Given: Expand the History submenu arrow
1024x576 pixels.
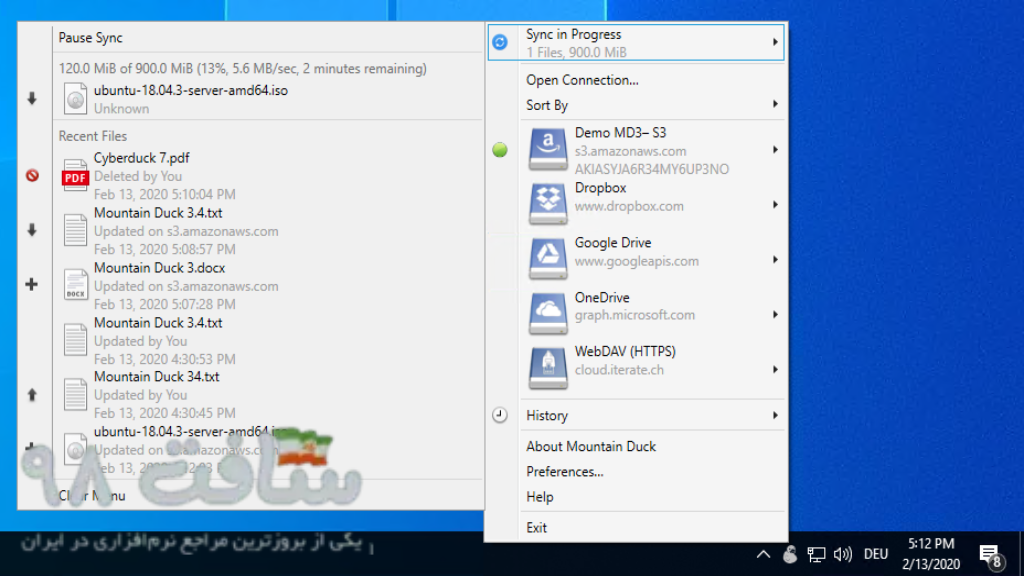Looking at the screenshot, I should (775, 415).
